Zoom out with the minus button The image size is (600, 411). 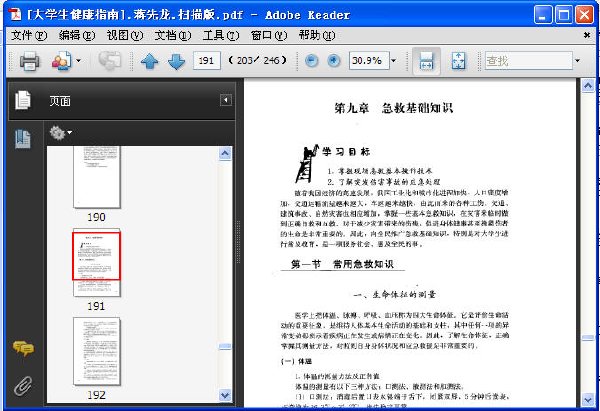311,60
